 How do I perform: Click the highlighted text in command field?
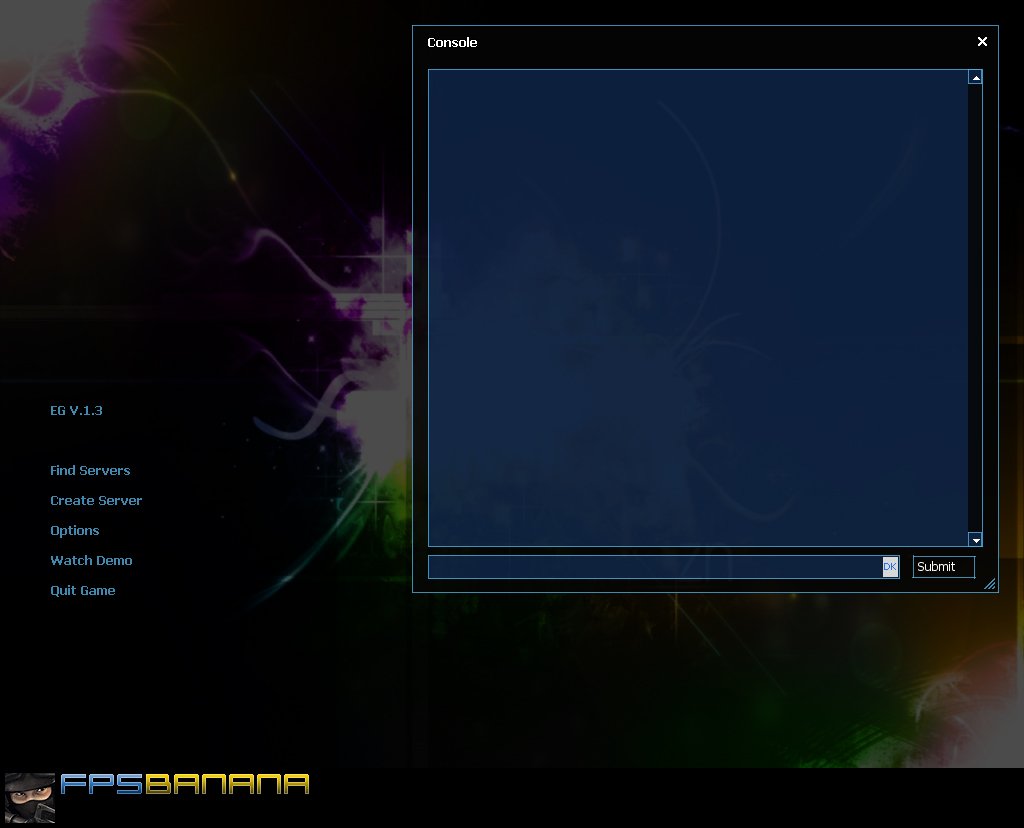pyautogui.click(x=889, y=567)
